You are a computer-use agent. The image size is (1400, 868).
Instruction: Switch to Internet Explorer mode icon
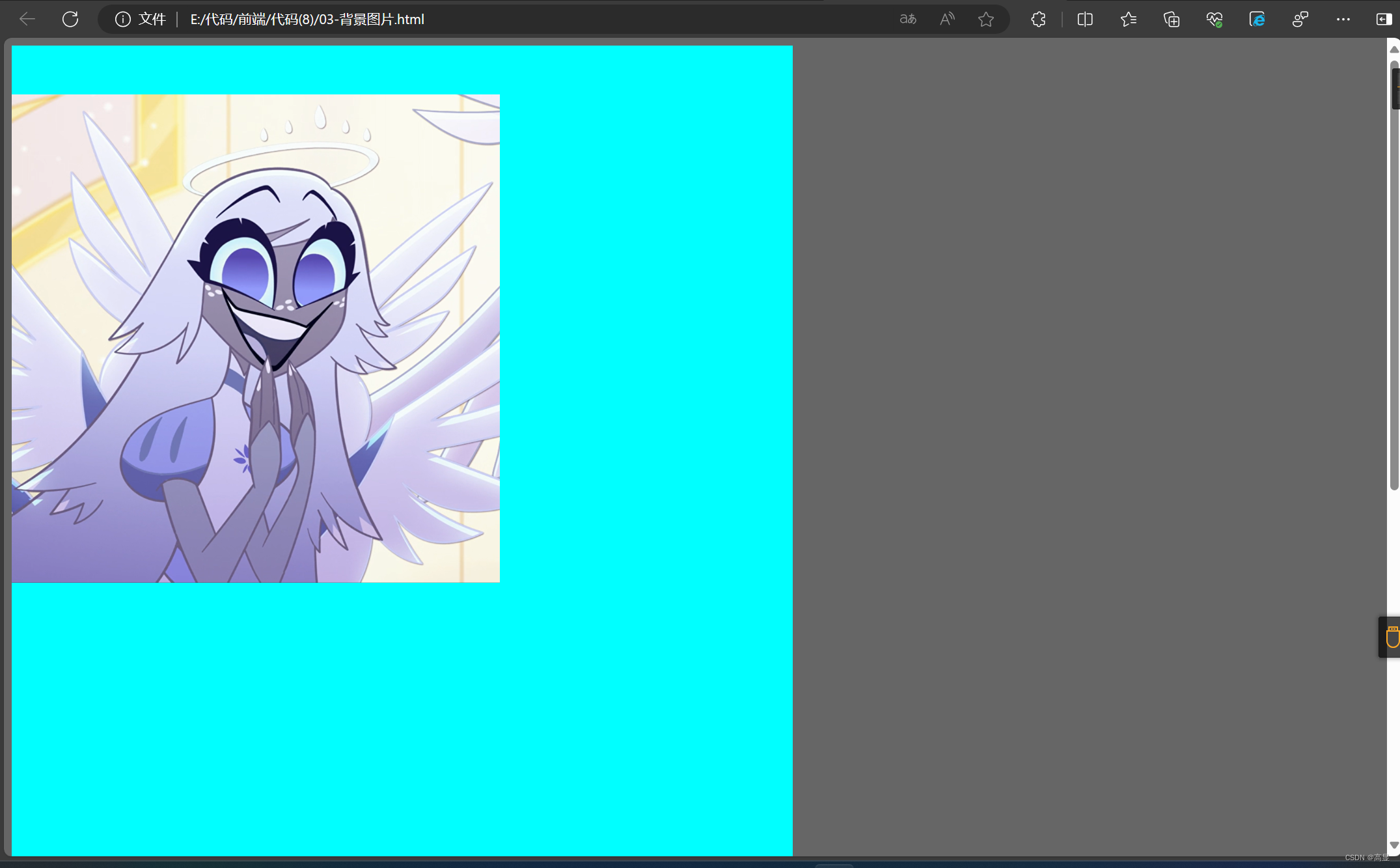1257,20
